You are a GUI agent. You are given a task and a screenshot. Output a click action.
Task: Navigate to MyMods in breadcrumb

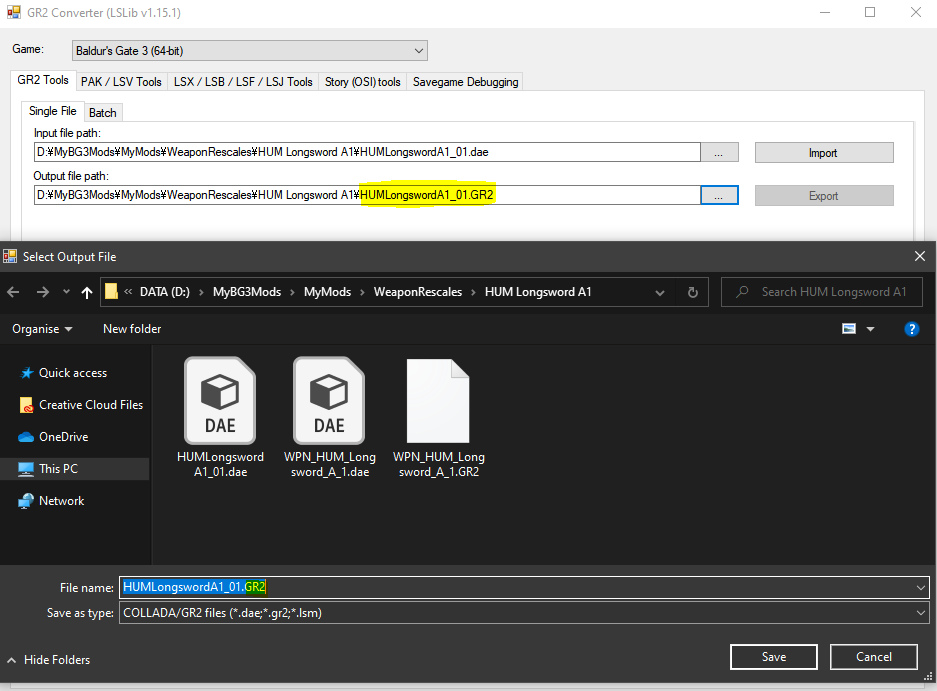pyautogui.click(x=327, y=292)
